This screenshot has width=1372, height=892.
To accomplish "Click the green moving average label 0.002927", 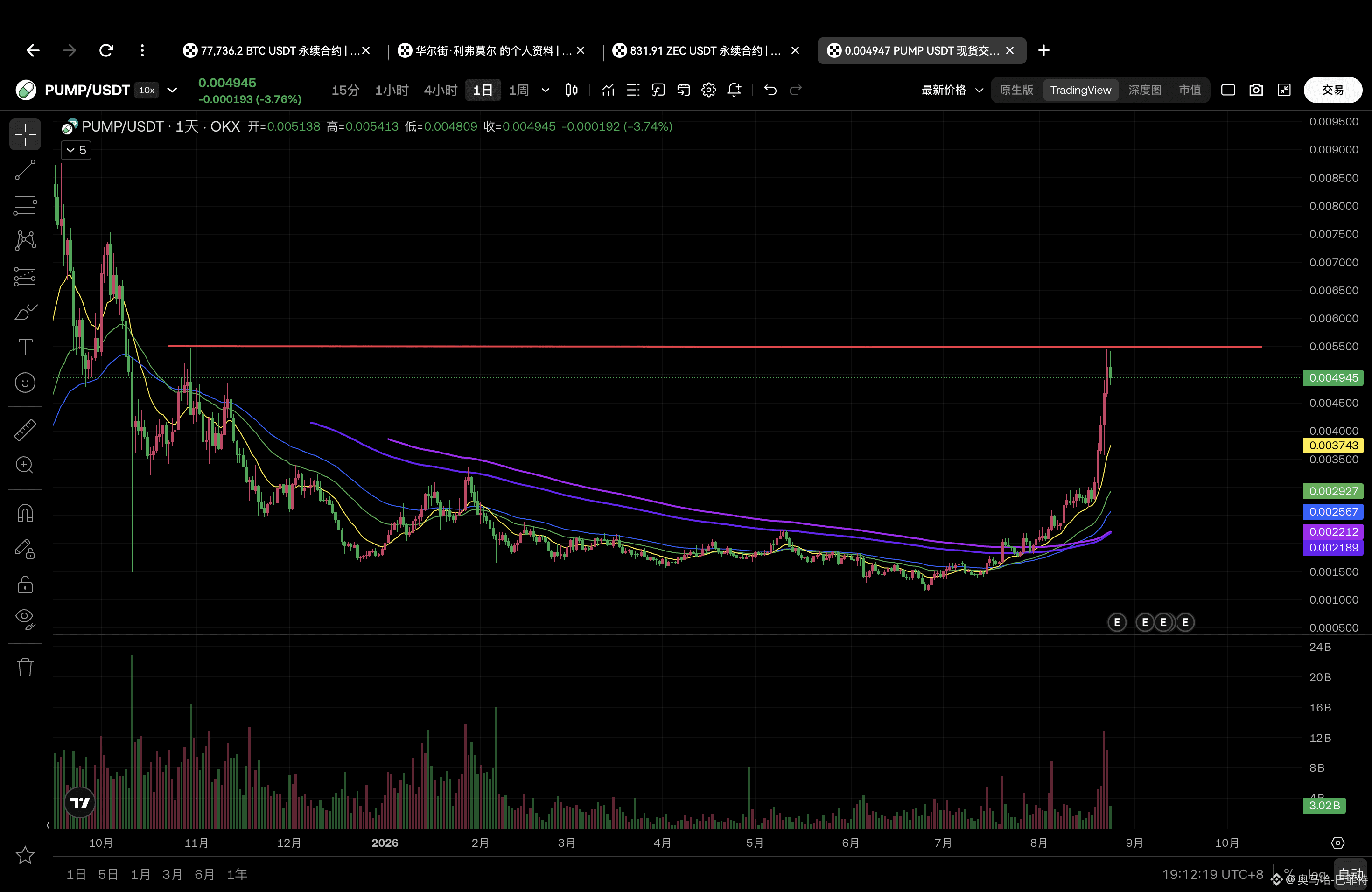I will [1333, 491].
